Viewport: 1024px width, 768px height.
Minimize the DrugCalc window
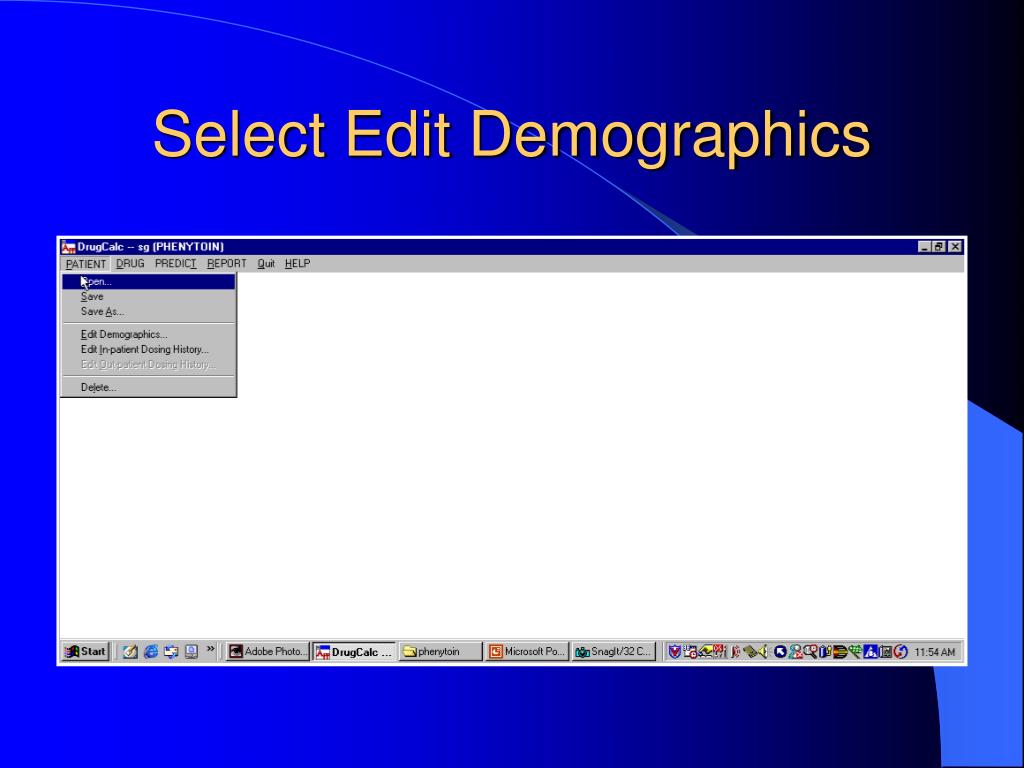[924, 247]
